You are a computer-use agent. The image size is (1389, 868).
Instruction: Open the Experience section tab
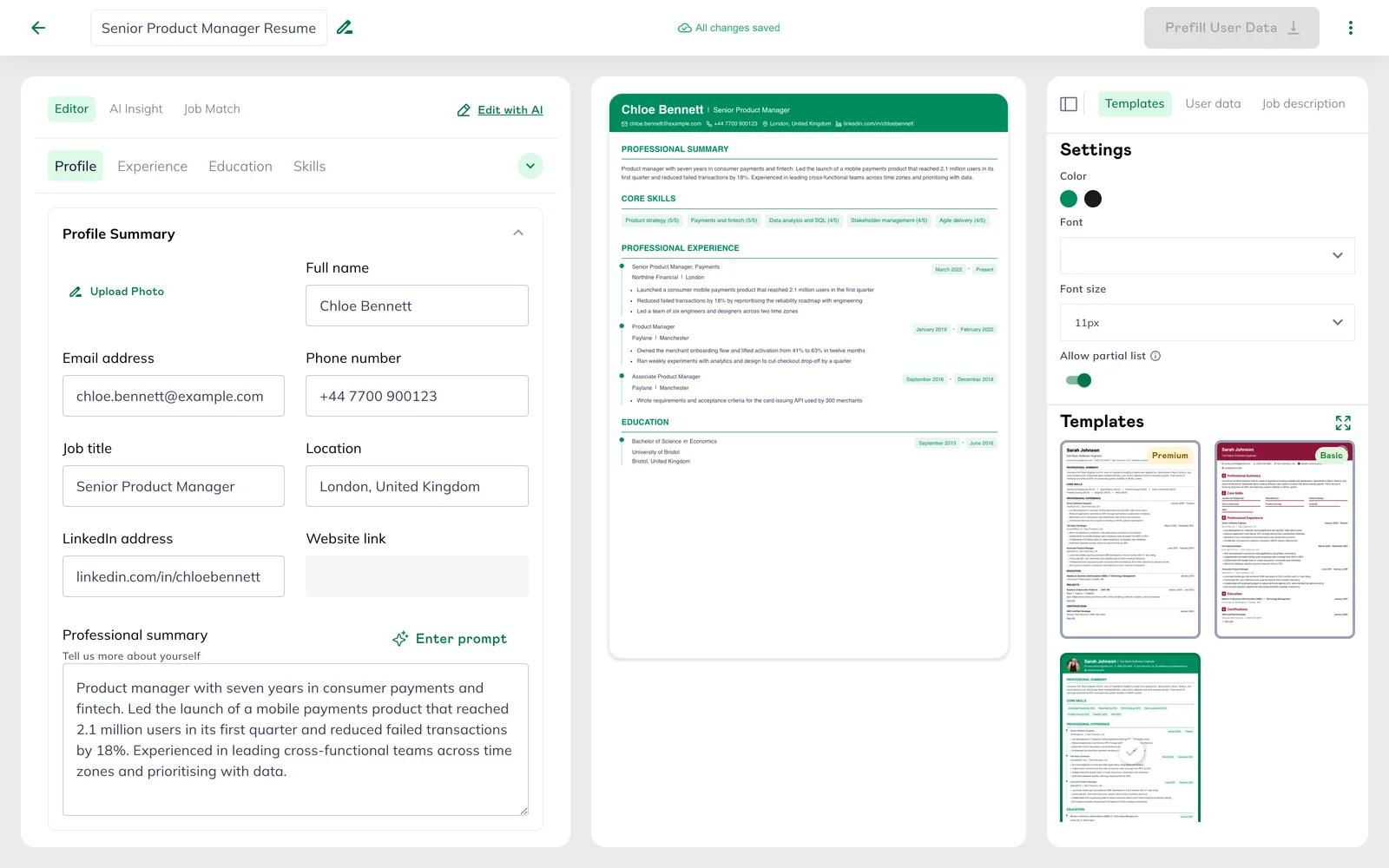pyautogui.click(x=152, y=166)
